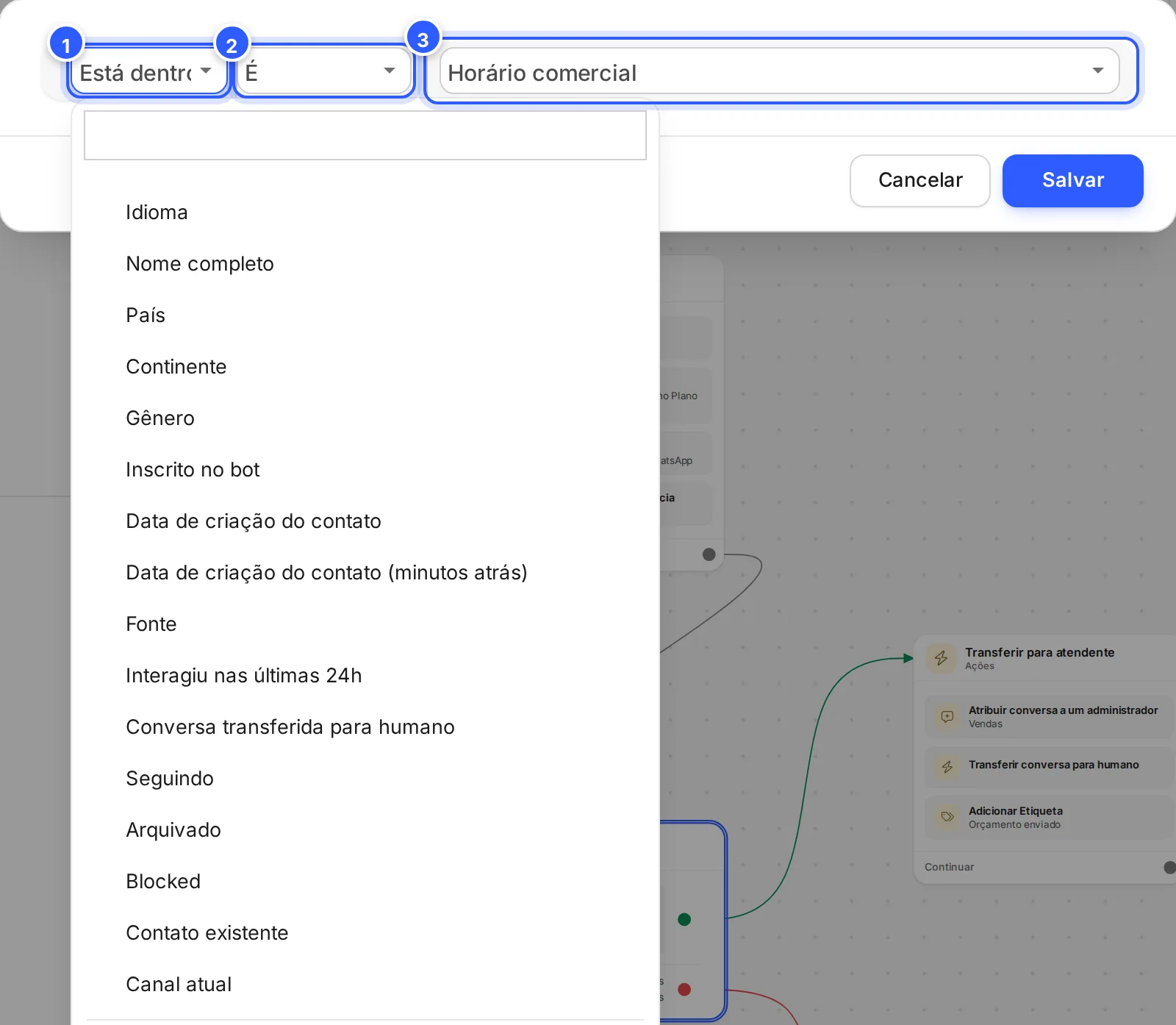
Task: Click the 'Continuar' output connector dot
Action: pos(1170,868)
